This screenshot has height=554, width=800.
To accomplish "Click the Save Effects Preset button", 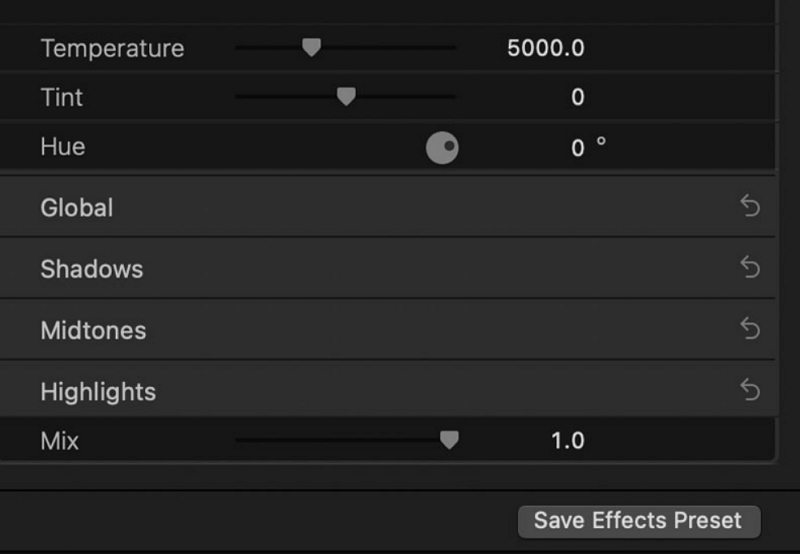I will click(638, 520).
